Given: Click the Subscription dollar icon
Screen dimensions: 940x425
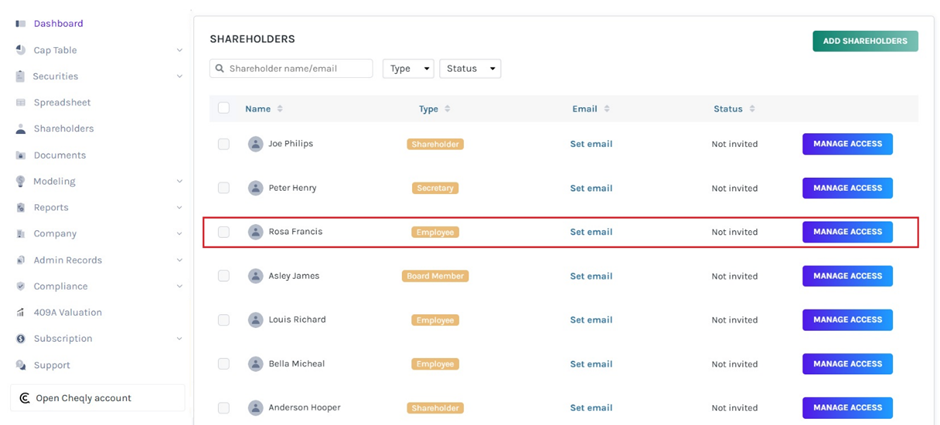Looking at the screenshot, I should click(21, 339).
